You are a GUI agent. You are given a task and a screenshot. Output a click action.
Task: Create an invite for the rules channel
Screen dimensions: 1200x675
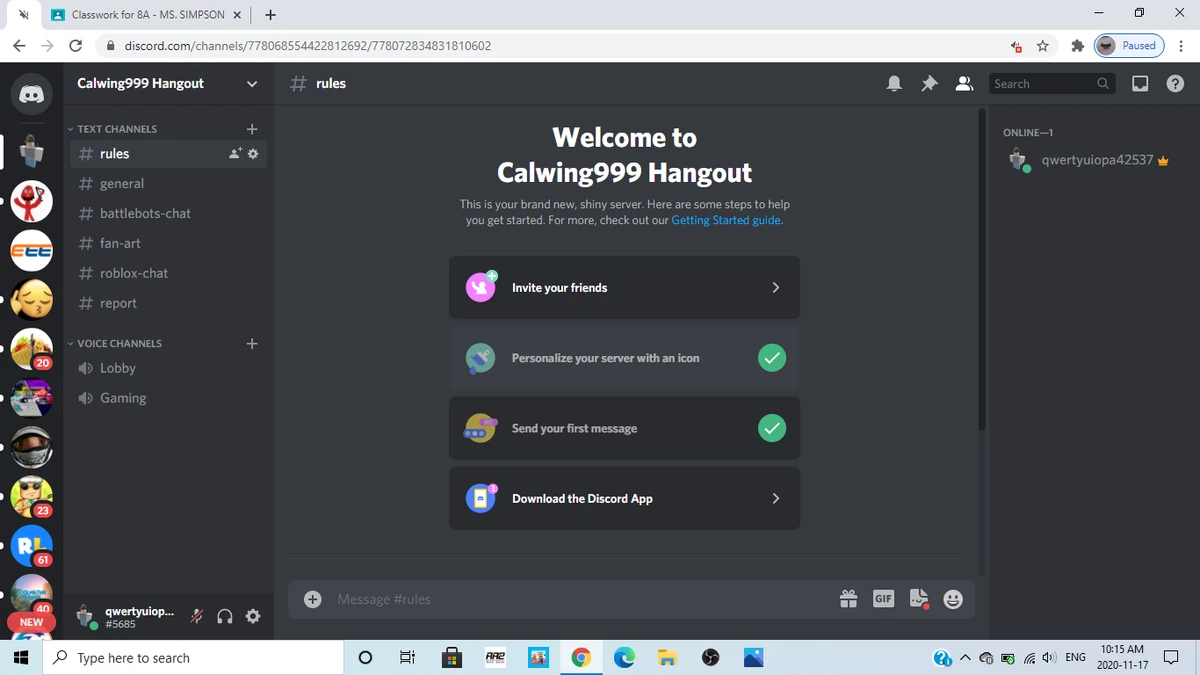(233, 153)
